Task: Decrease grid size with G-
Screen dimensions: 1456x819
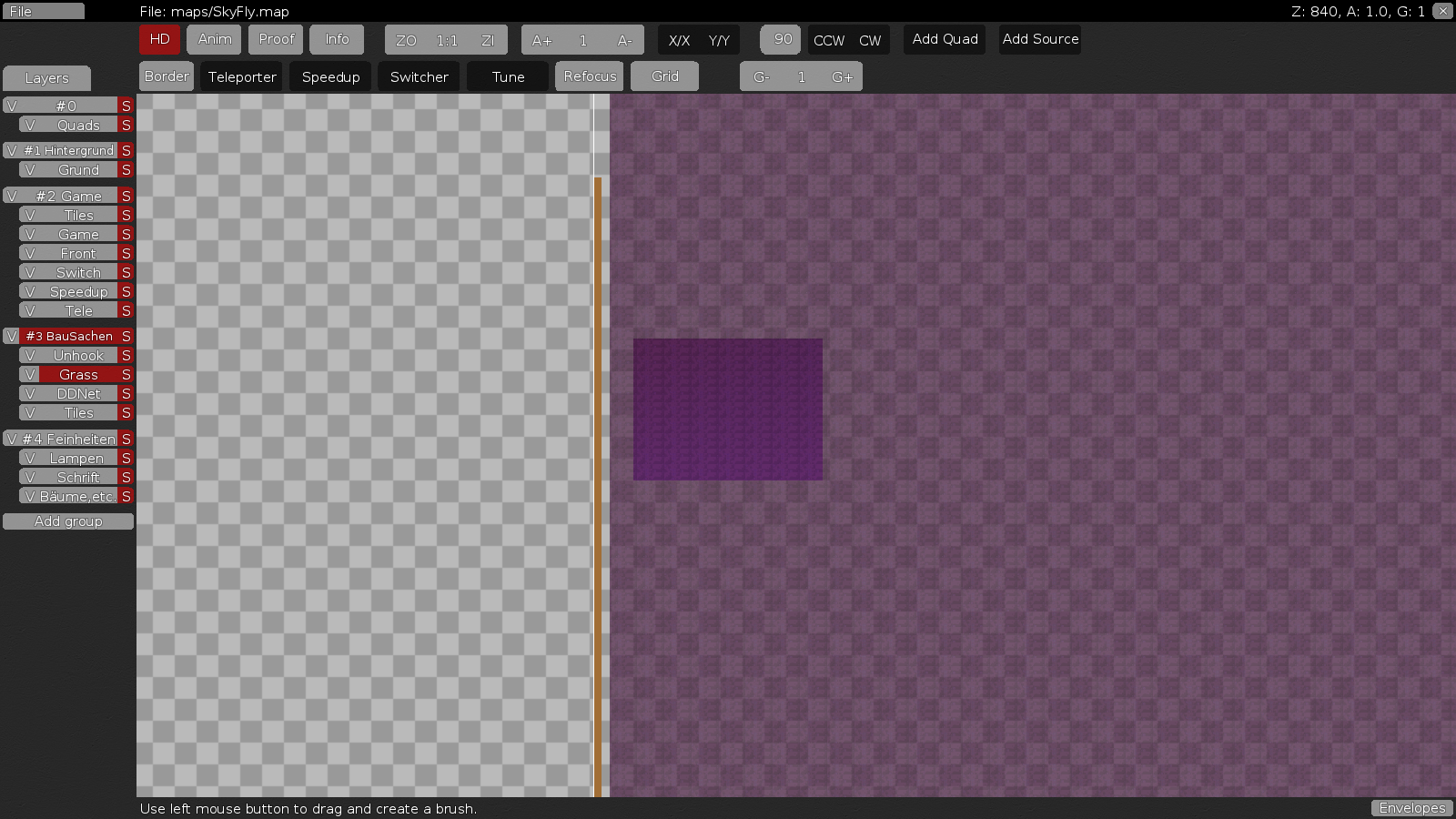Action: 762,76
